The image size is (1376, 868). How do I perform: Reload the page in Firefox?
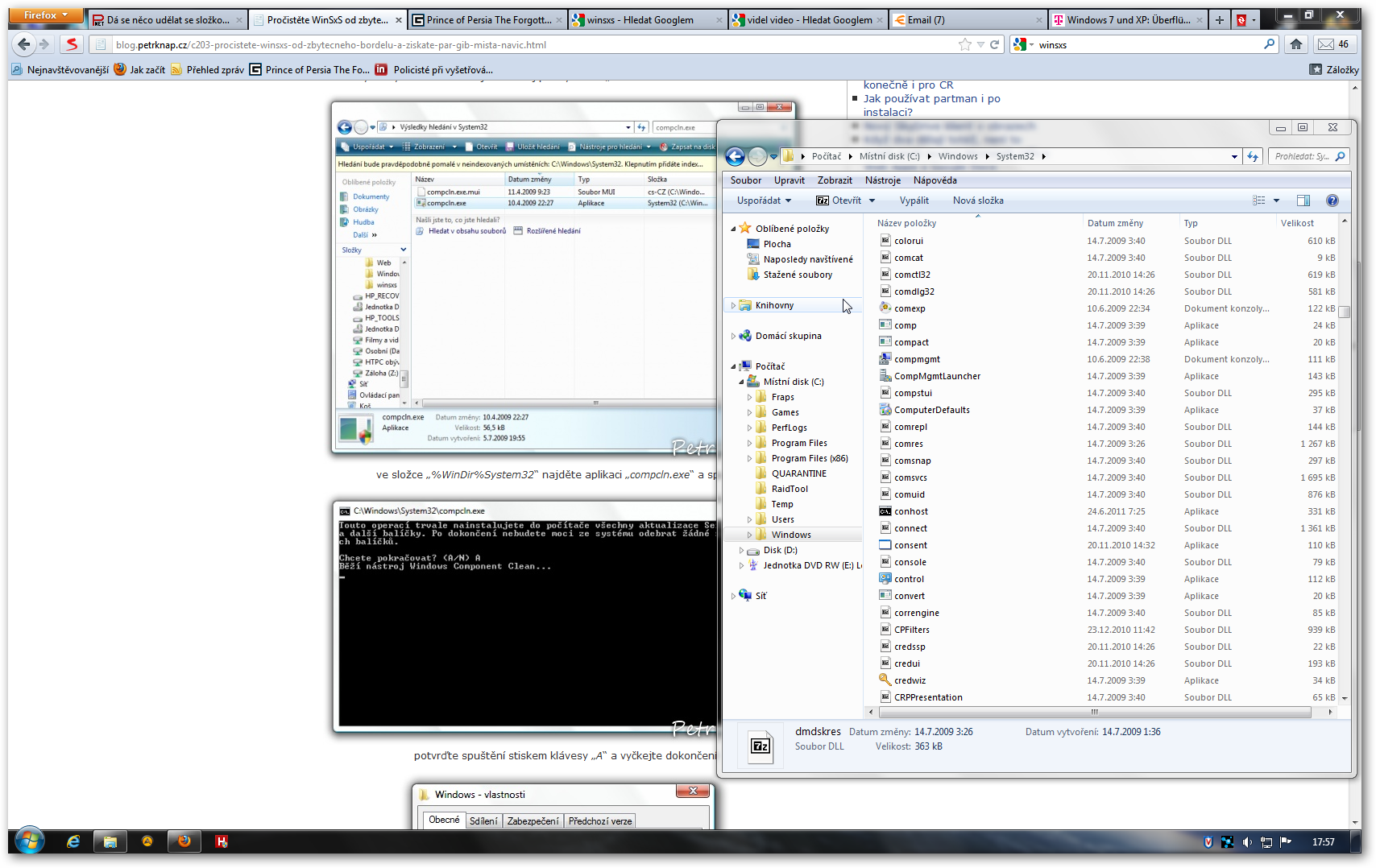click(x=995, y=45)
